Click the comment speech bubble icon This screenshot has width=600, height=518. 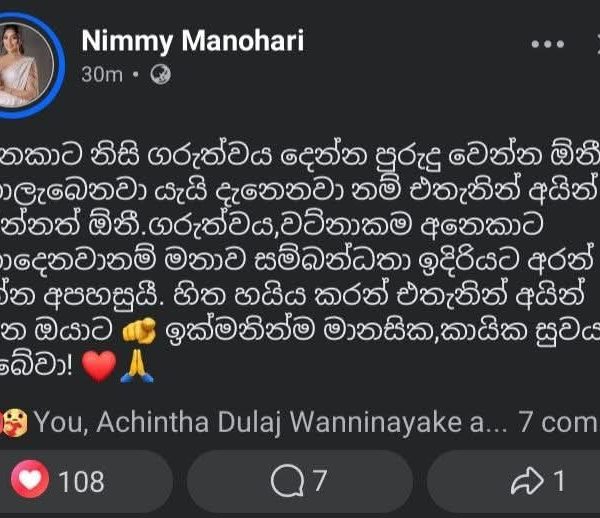[286, 481]
